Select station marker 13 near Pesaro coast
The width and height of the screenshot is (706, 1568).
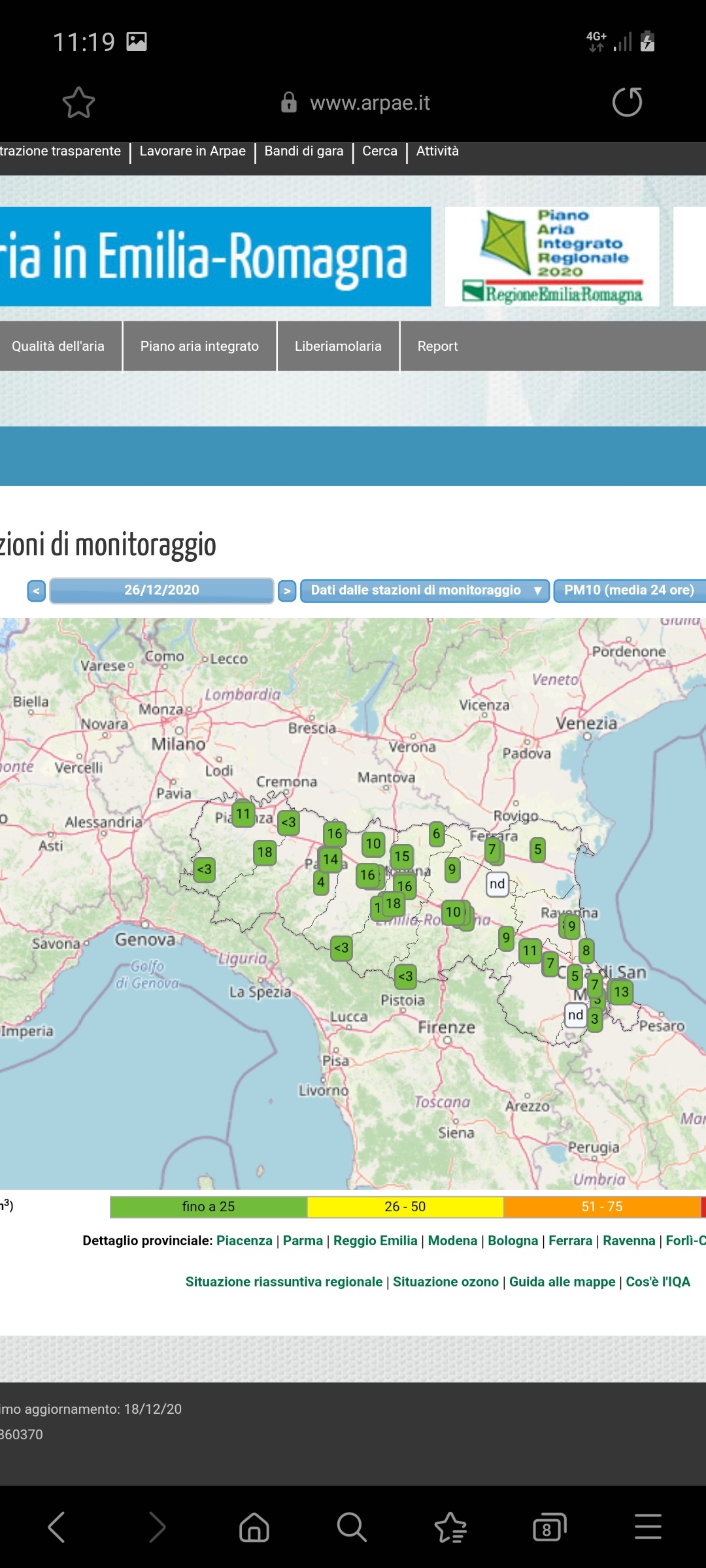[x=621, y=992]
